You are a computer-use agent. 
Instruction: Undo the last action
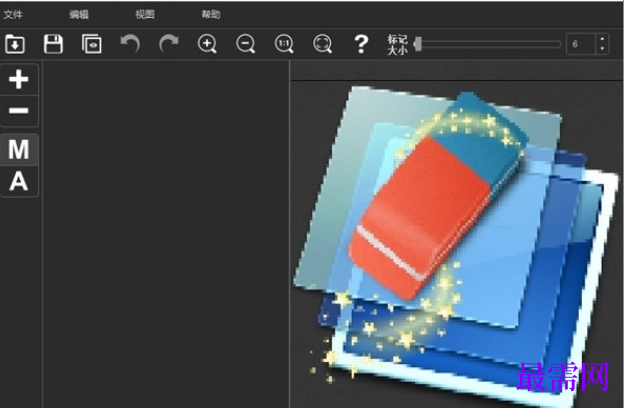coord(130,44)
